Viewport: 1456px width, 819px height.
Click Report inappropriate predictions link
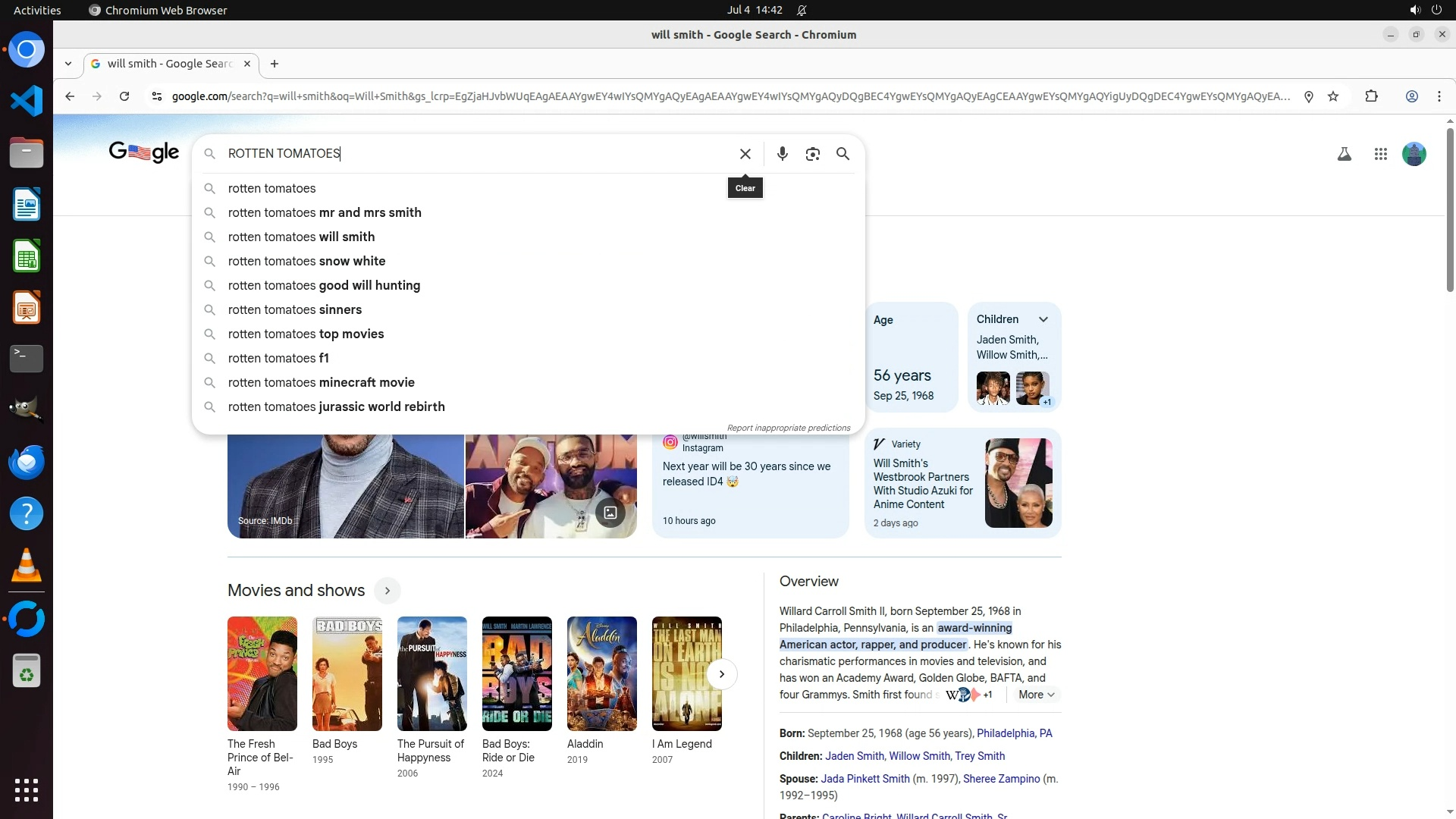(x=789, y=428)
